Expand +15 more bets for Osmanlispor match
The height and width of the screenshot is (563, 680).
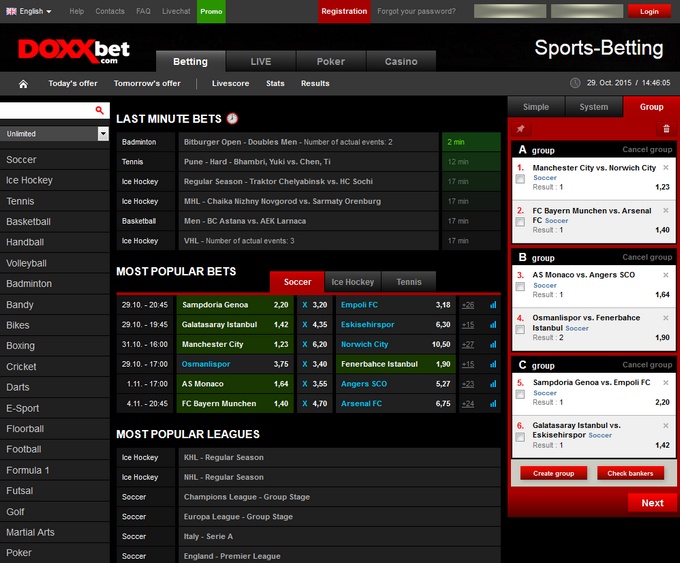pos(468,364)
